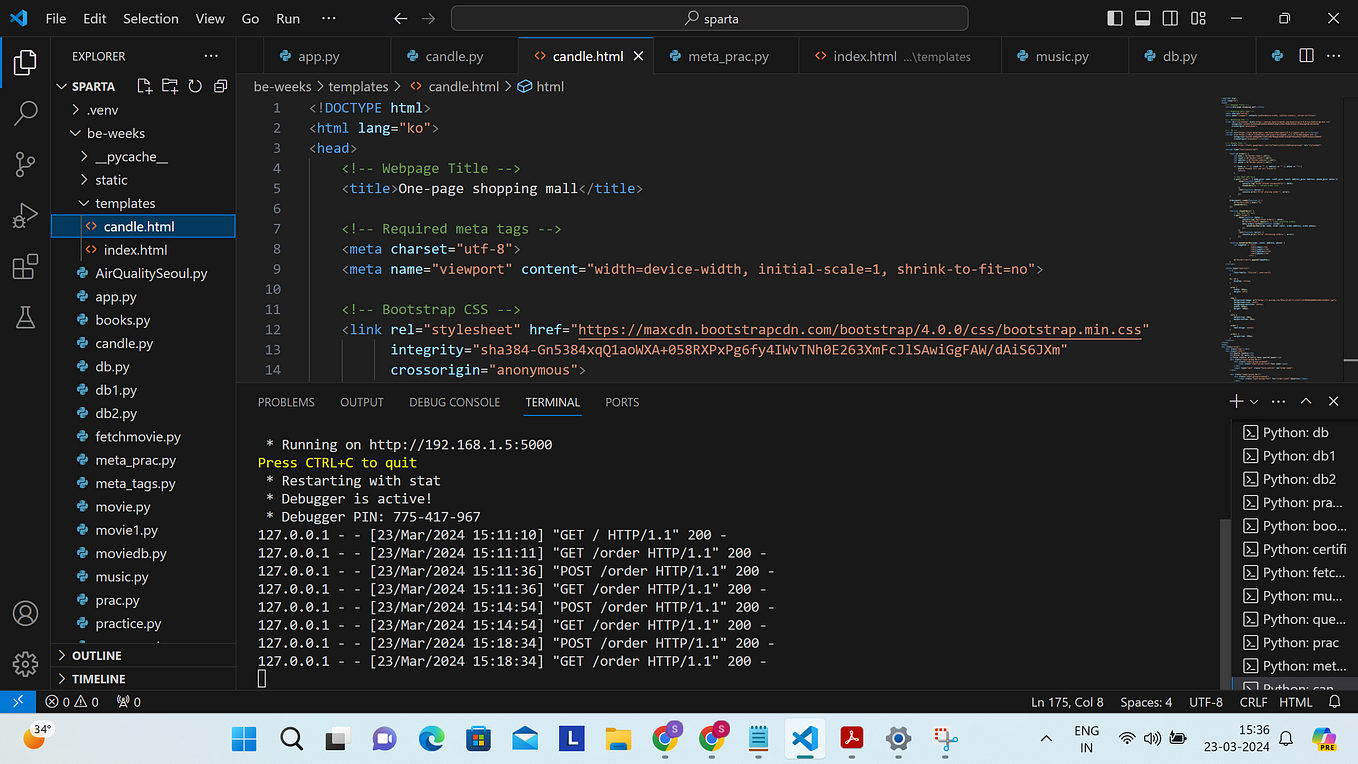Open editor more actions ellipsis
1358x764 pixels.
point(1334,56)
